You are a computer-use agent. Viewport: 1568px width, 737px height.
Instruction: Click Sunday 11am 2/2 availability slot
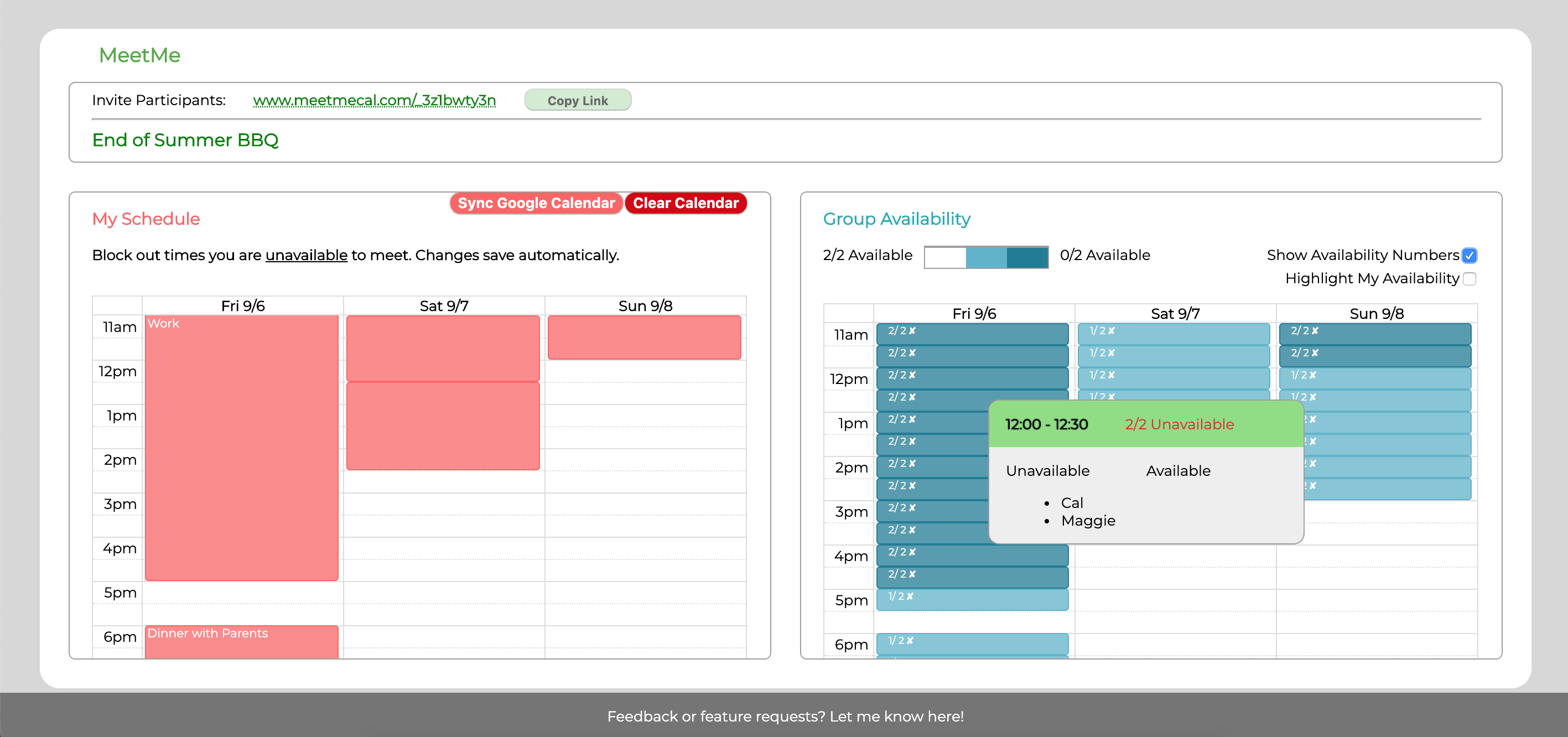pyautogui.click(x=1374, y=334)
